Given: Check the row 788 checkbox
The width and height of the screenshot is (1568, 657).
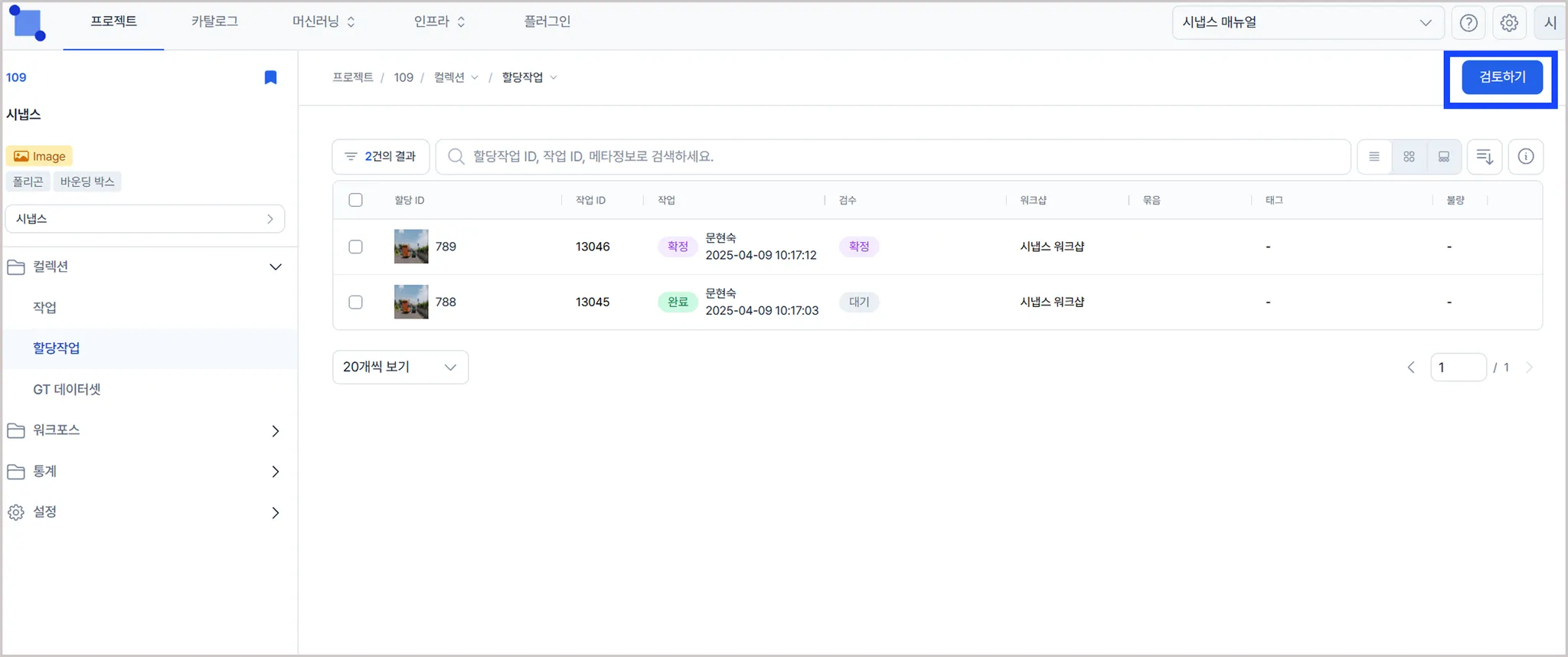Looking at the screenshot, I should [x=355, y=302].
